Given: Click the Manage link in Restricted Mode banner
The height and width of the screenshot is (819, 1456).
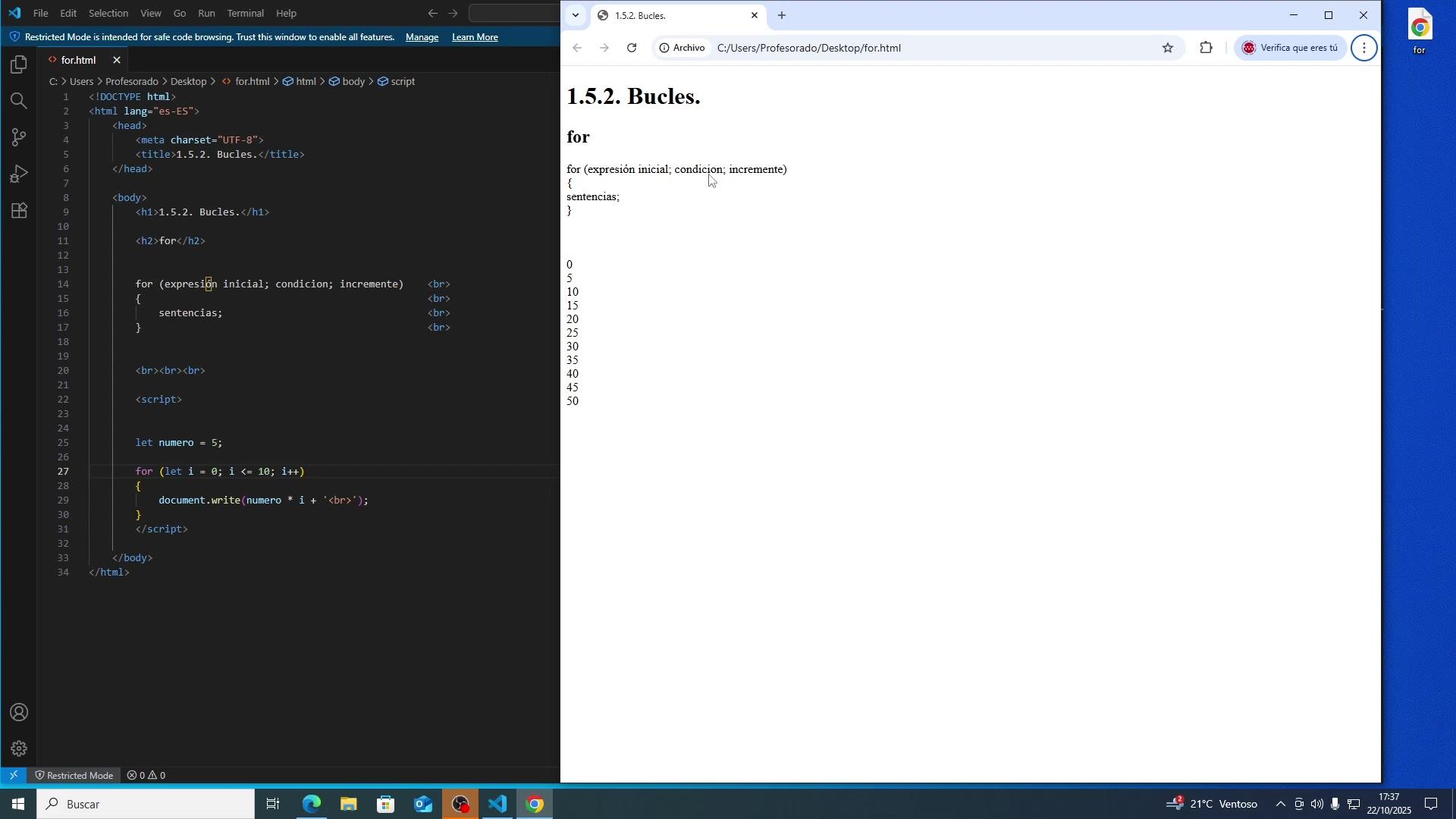Looking at the screenshot, I should click(422, 37).
